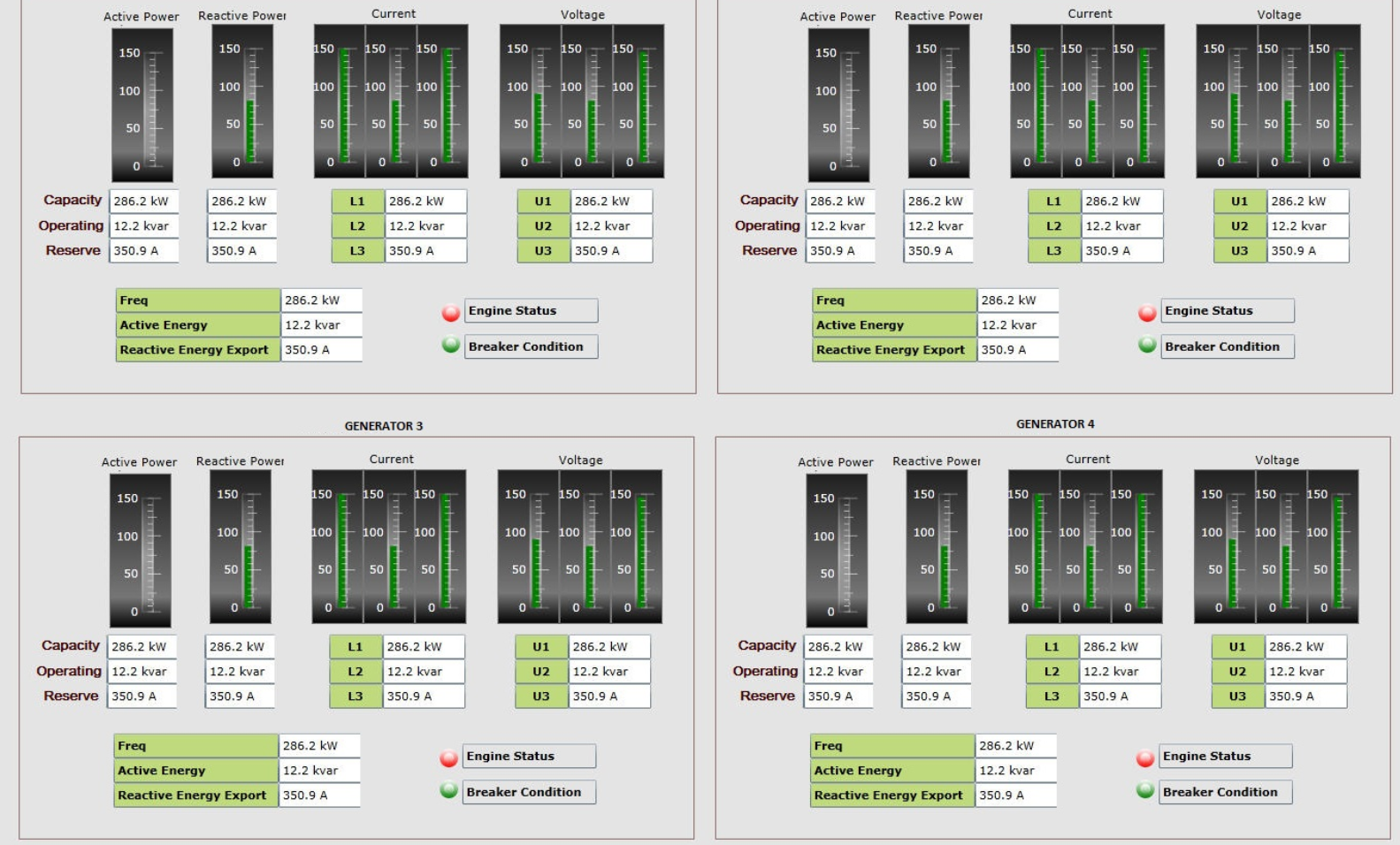Select the Freq value field in Generator 3
The width and height of the screenshot is (1400, 845).
pos(319,746)
